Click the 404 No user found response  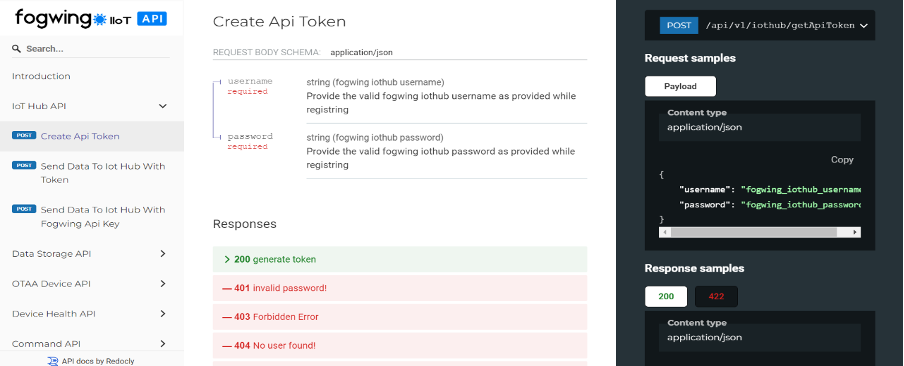click(400, 346)
